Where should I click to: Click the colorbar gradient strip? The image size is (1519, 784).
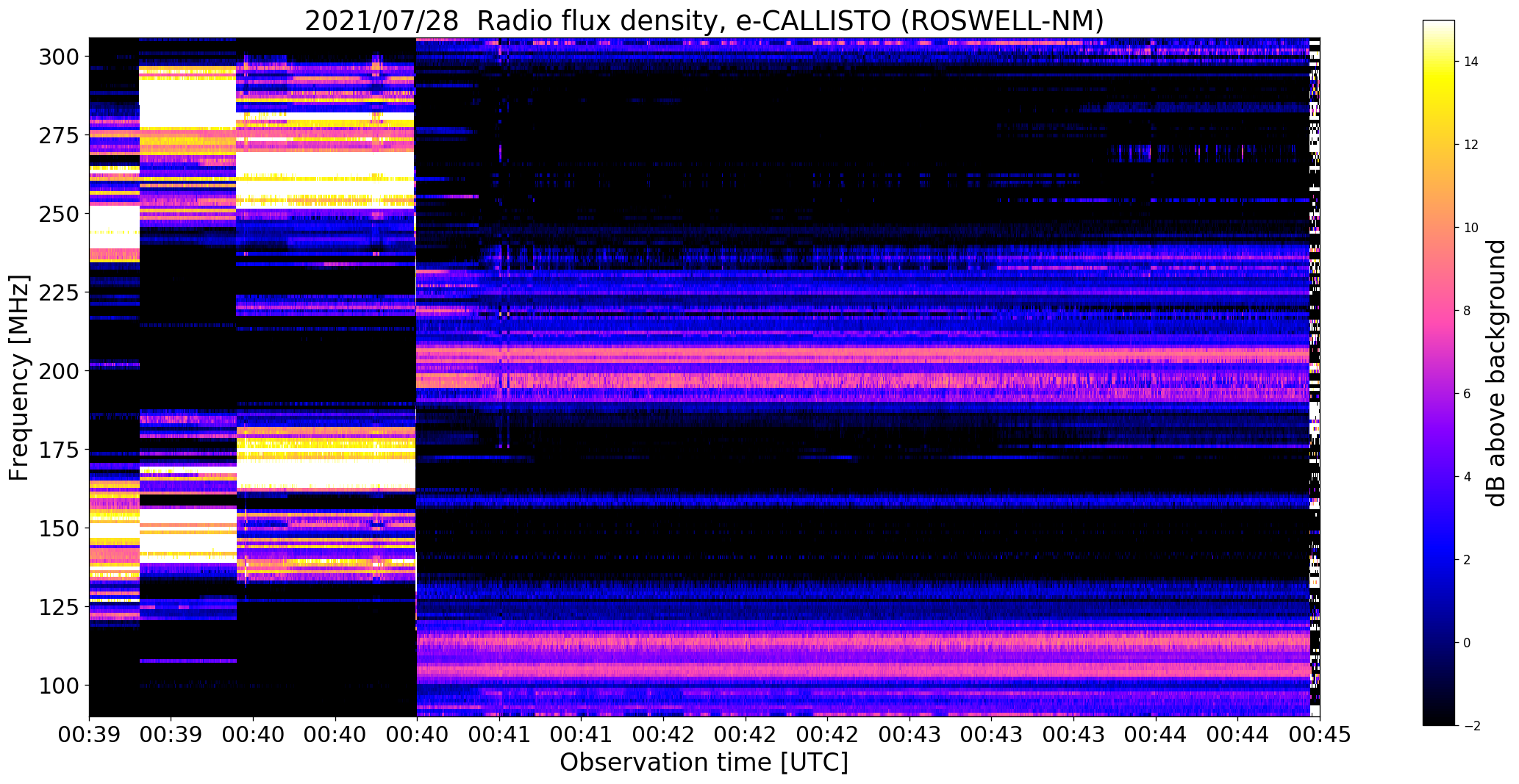1438,373
